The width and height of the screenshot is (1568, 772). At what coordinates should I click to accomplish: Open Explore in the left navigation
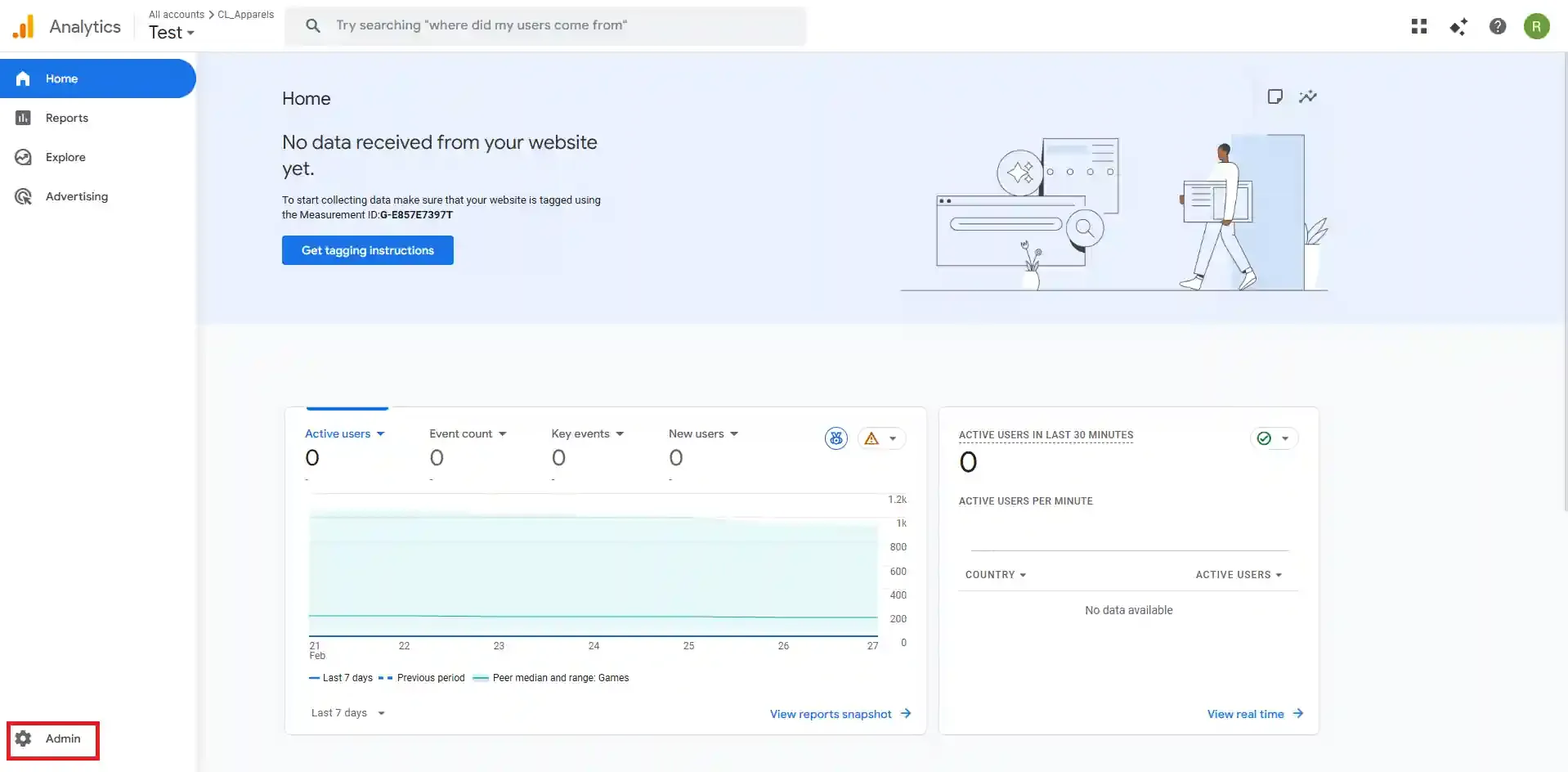(98, 157)
